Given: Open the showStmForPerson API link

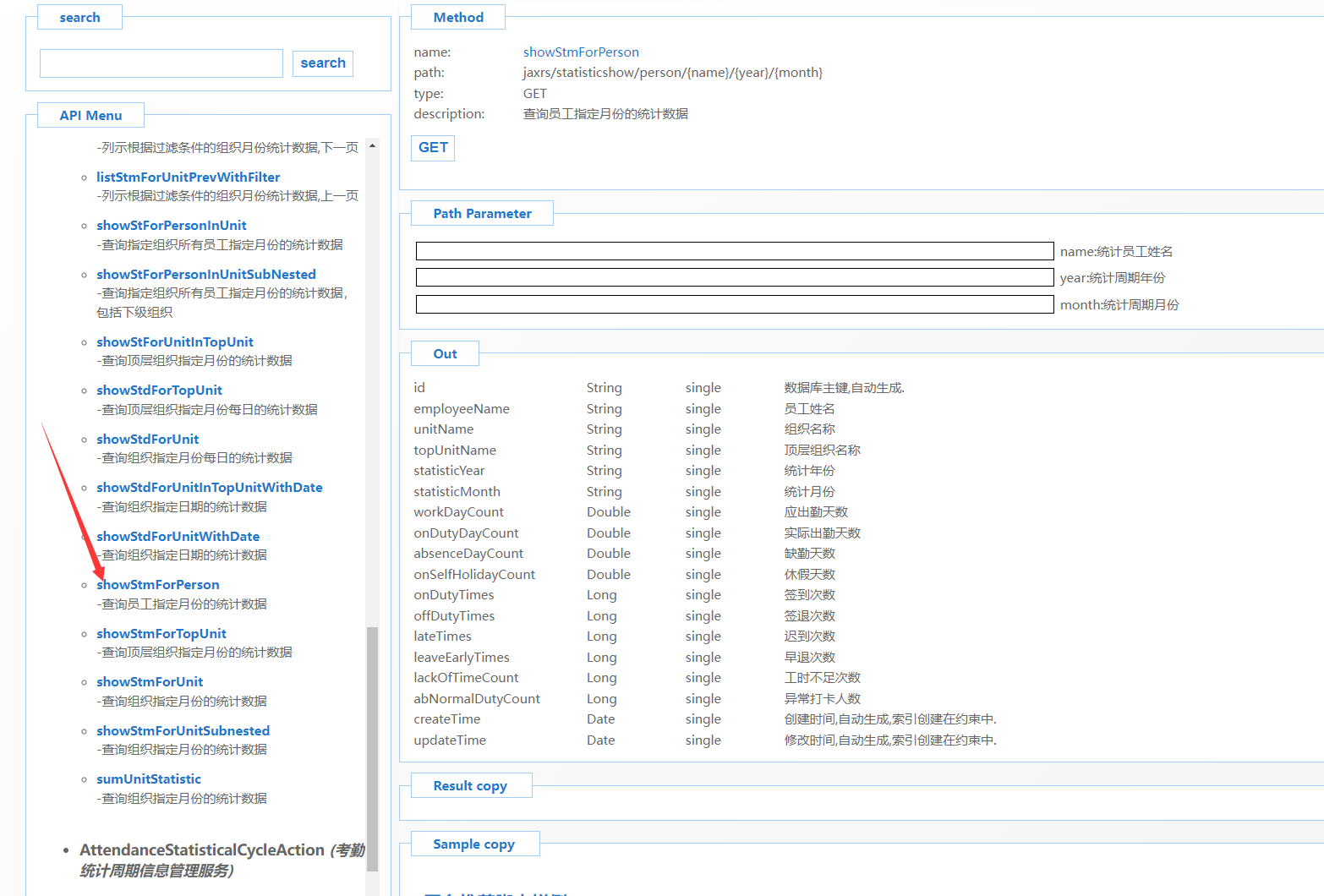Looking at the screenshot, I should tap(158, 585).
